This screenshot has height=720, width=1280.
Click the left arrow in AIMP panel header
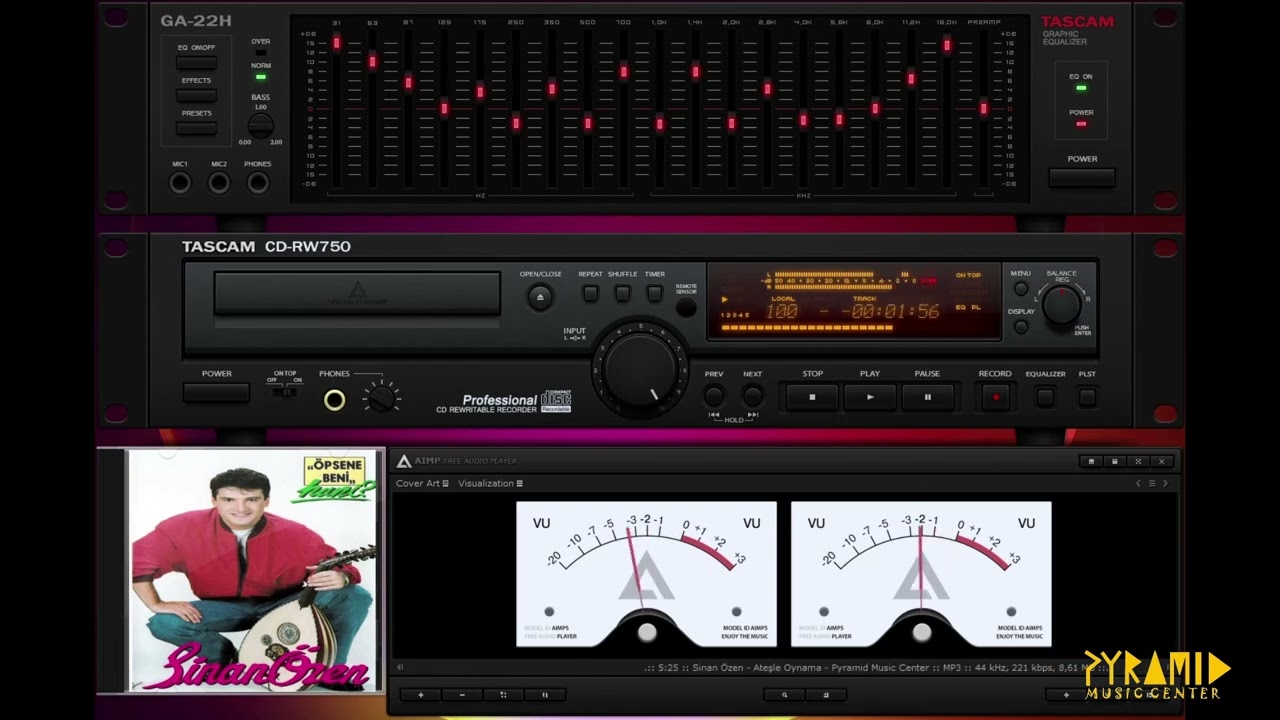tap(1138, 483)
